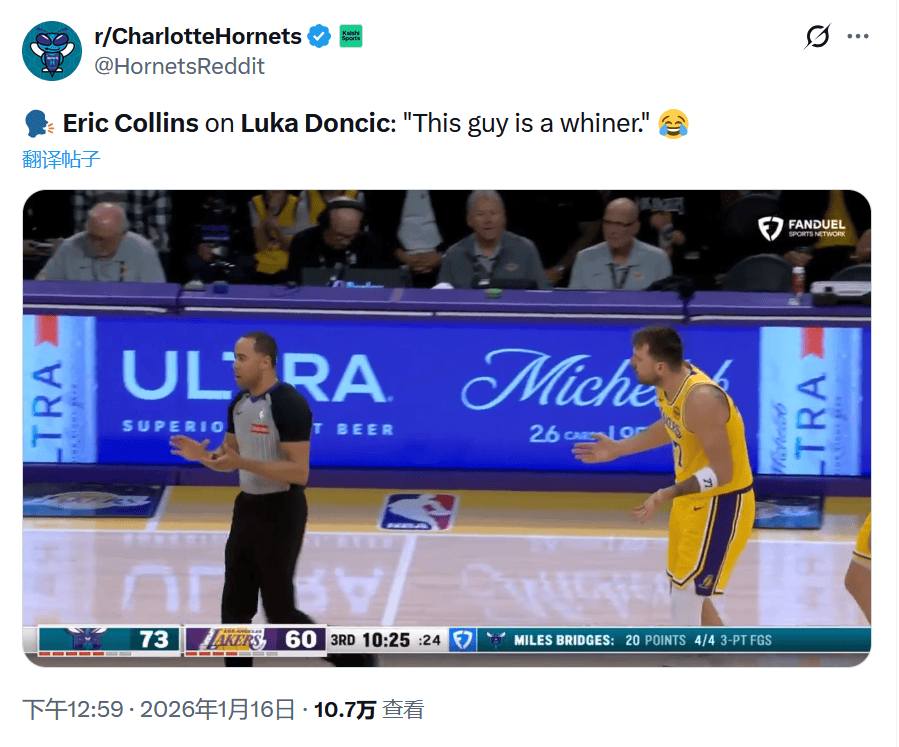
Task: Open the three-dot more options menu
Action: pos(858,37)
